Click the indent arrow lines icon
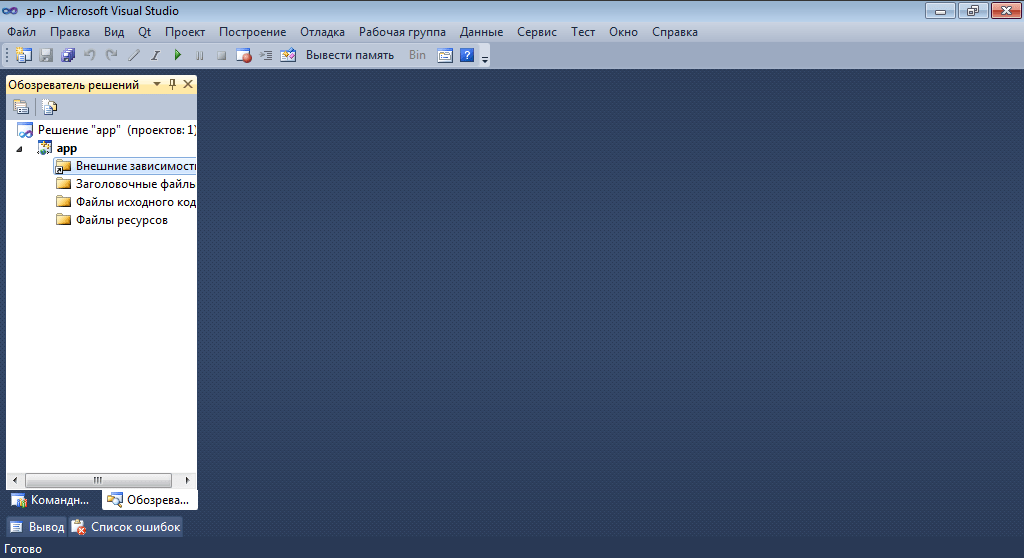 (x=266, y=56)
